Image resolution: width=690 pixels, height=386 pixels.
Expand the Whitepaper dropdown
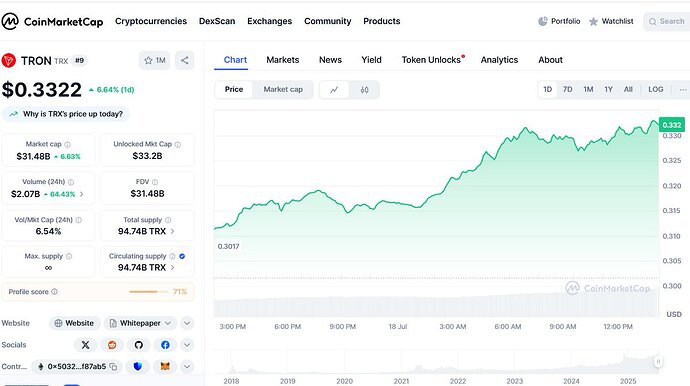[140, 323]
